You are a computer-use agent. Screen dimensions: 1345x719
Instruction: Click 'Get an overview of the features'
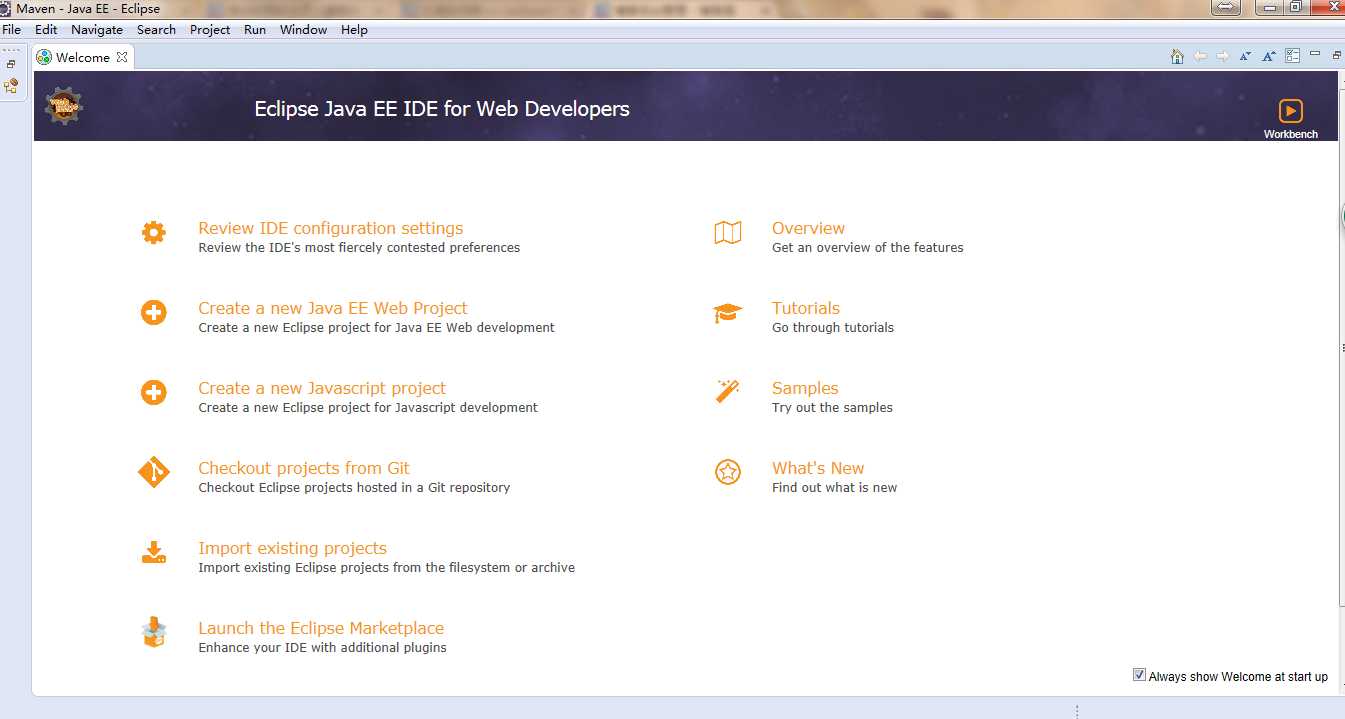868,247
